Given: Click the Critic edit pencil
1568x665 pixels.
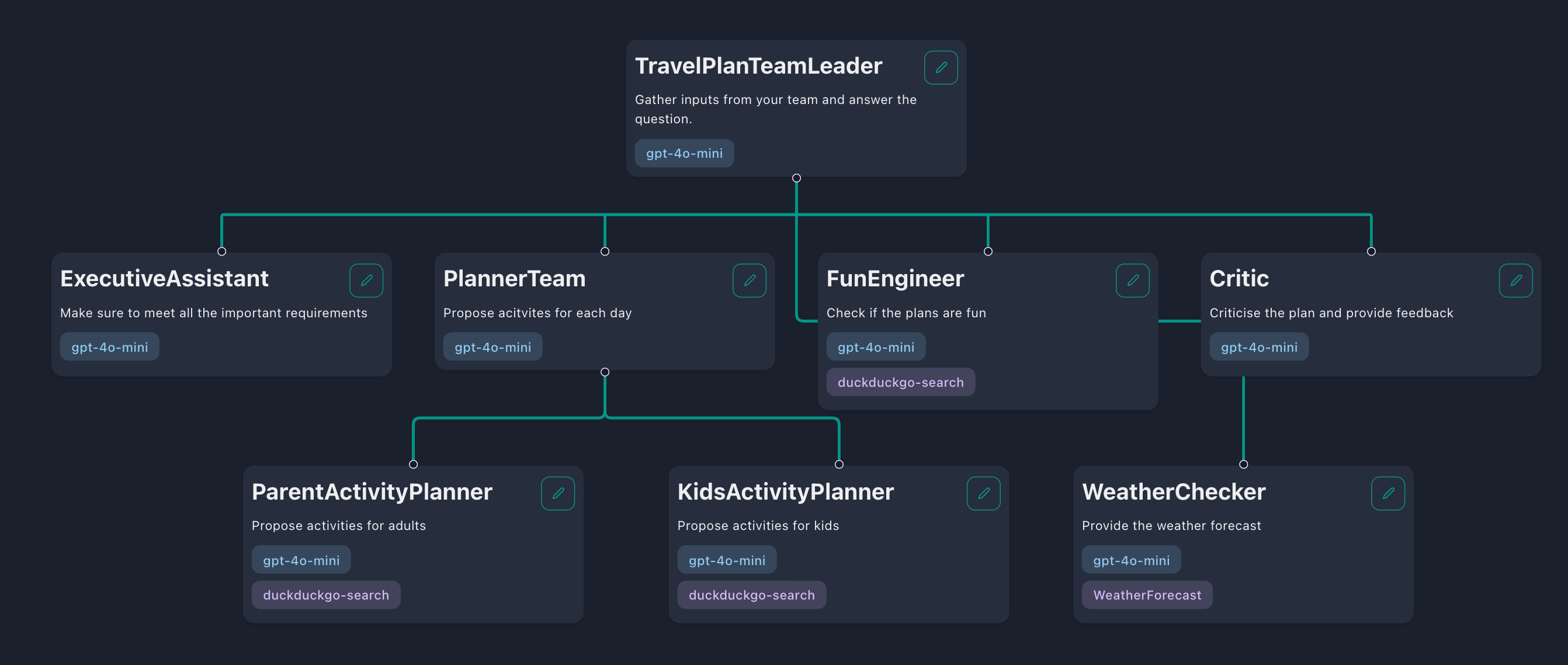Looking at the screenshot, I should 1515,280.
